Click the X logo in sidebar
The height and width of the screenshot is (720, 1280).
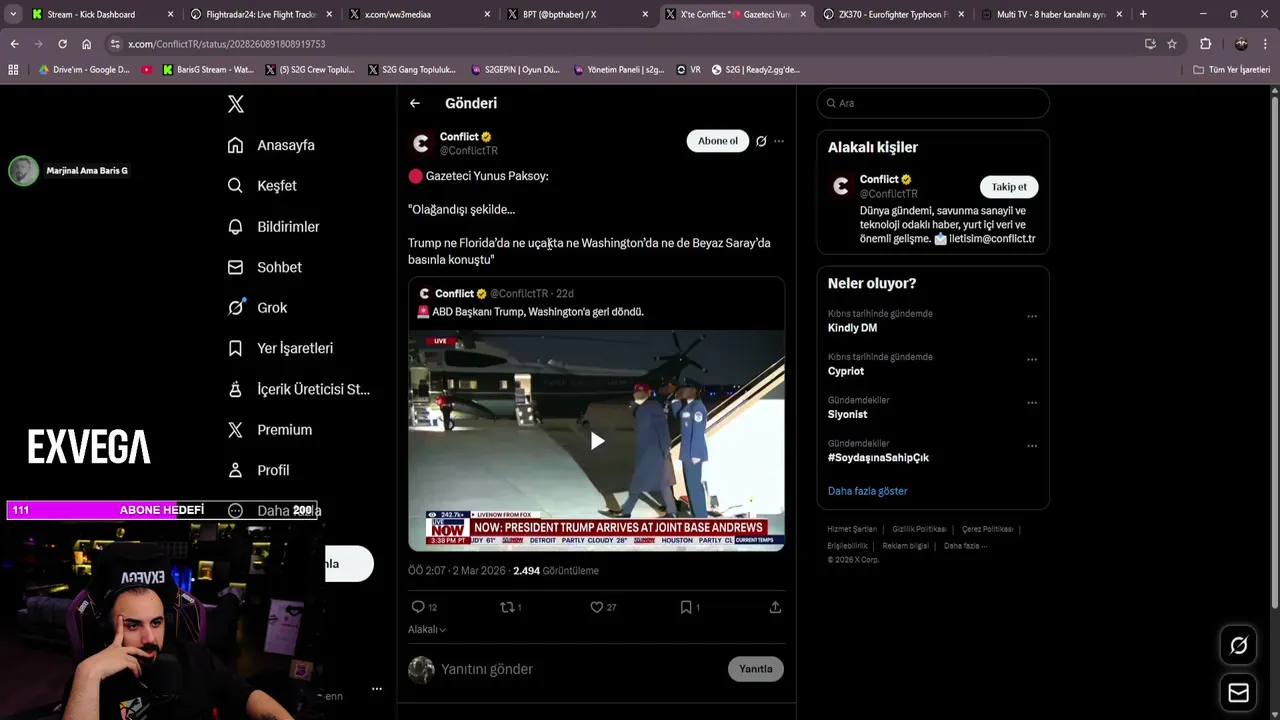click(235, 103)
